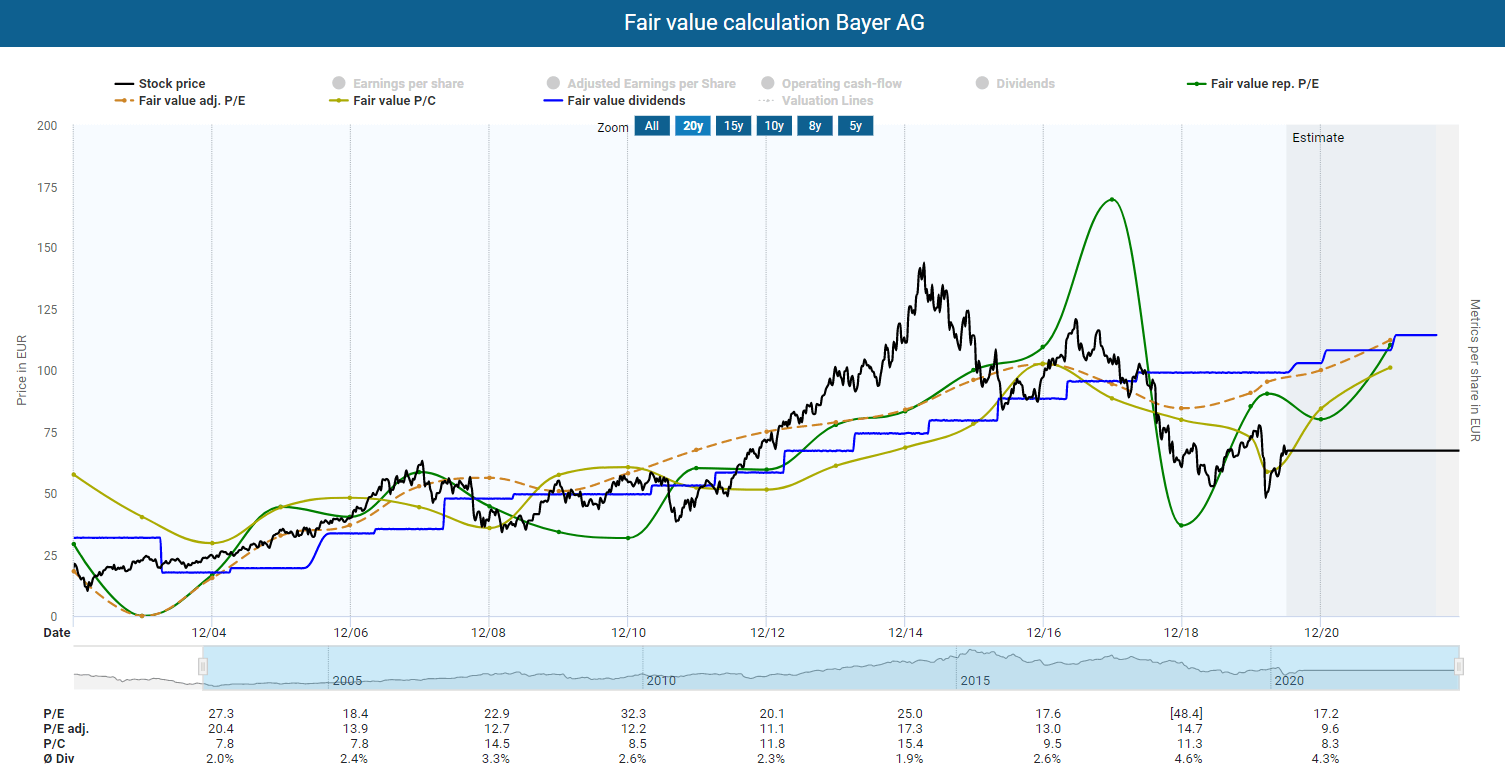This screenshot has width=1505, height=778.
Task: Click the Price in EUR axis title
Action: pos(22,370)
